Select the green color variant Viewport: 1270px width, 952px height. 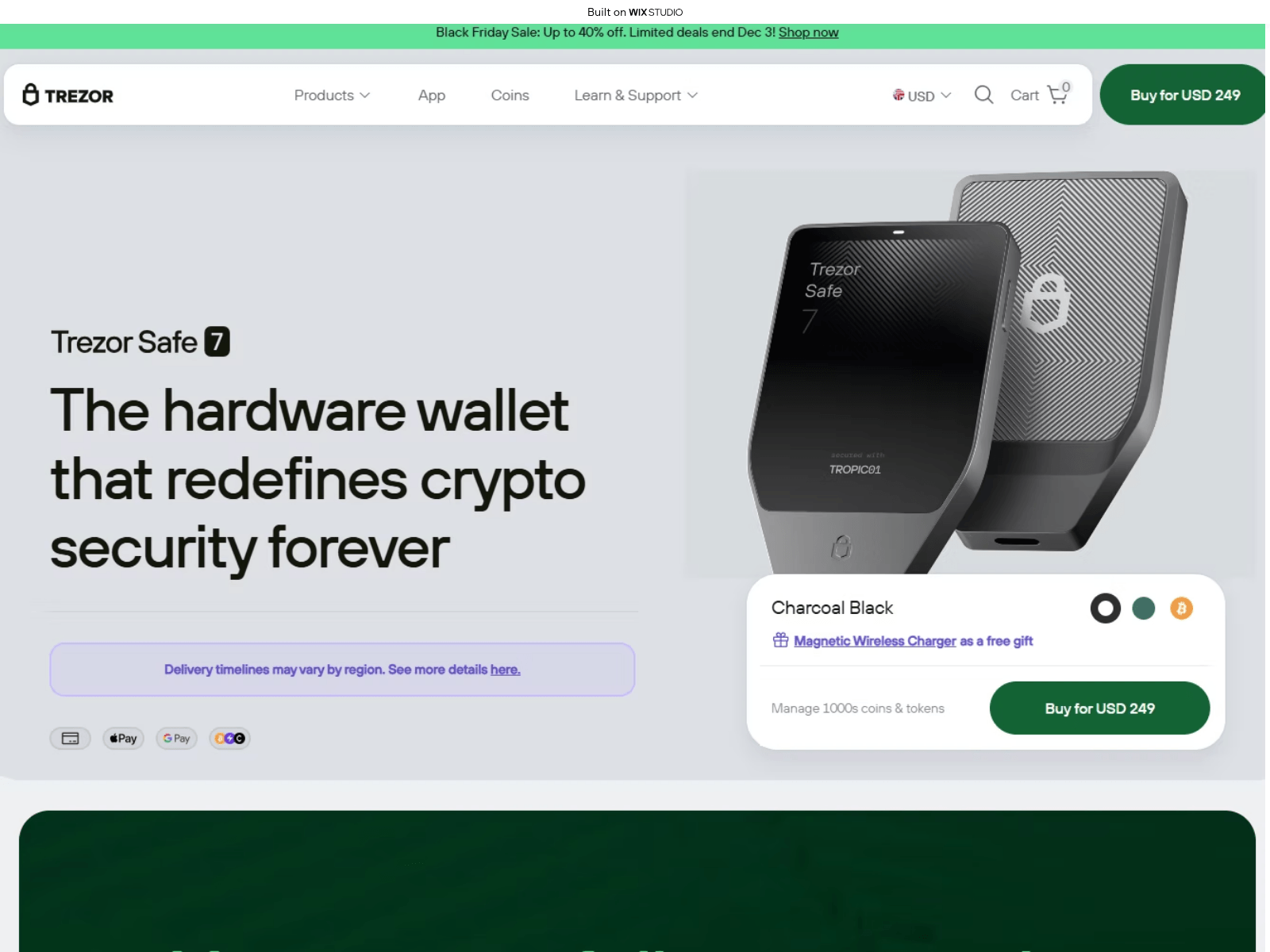click(1144, 608)
